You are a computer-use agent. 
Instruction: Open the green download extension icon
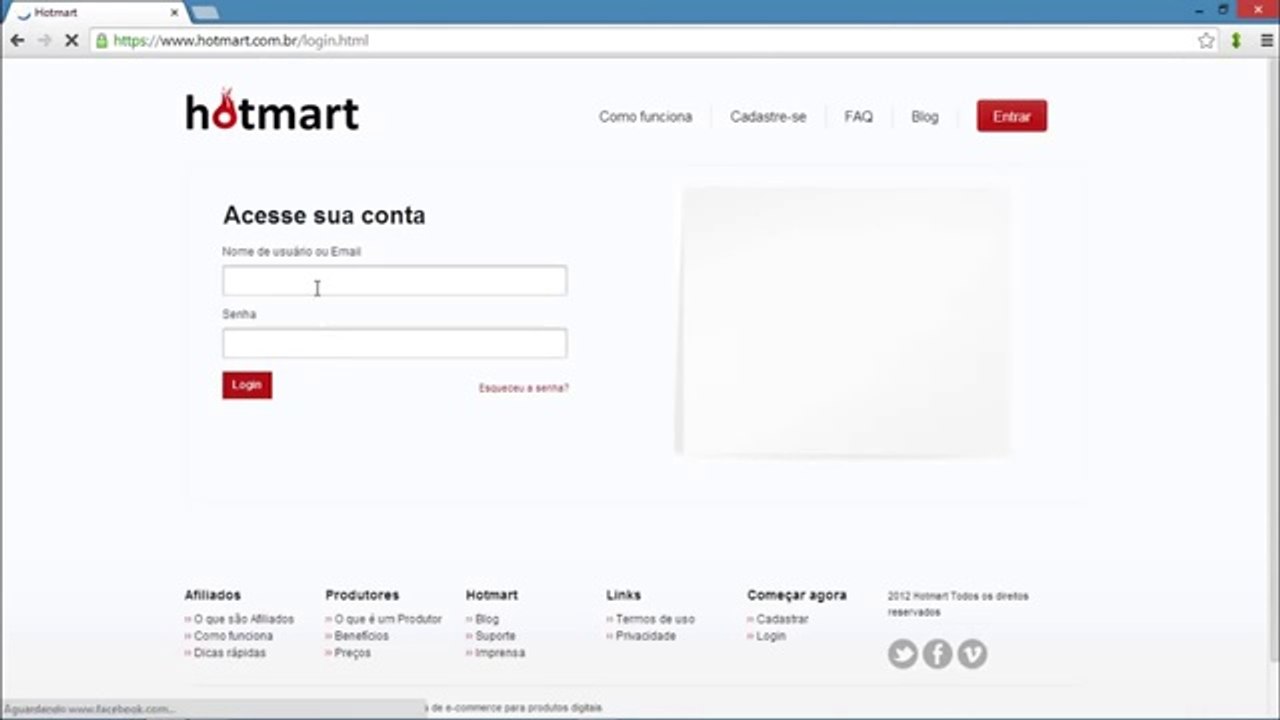(x=1236, y=41)
